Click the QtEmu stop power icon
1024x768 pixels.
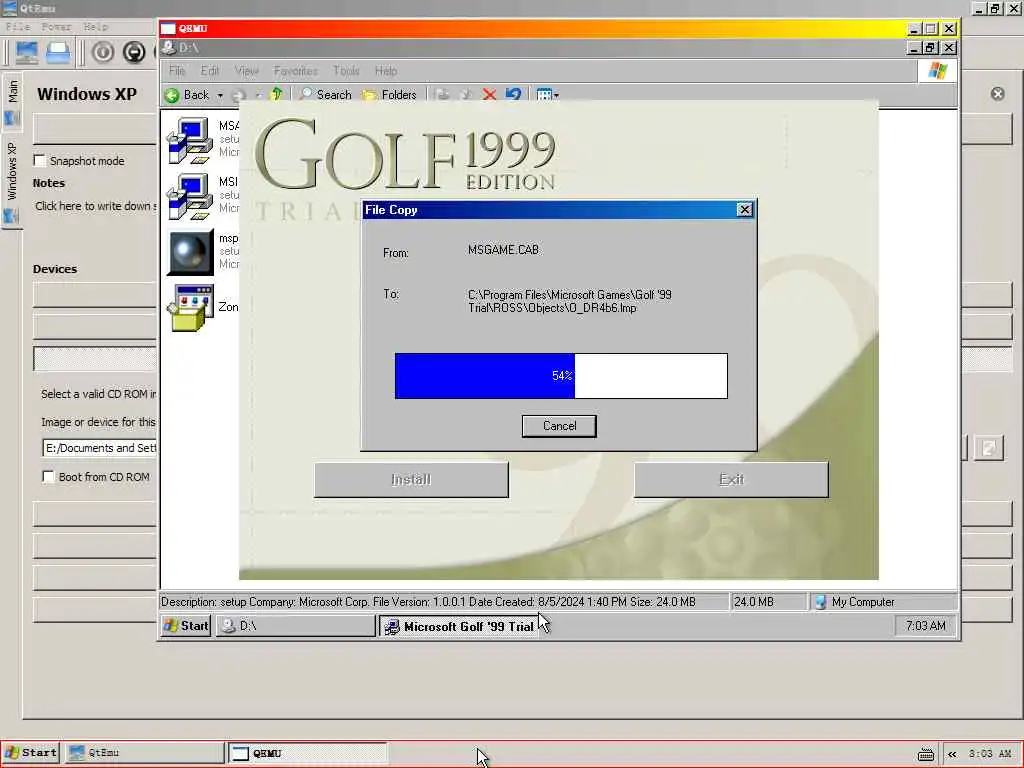click(x=134, y=52)
